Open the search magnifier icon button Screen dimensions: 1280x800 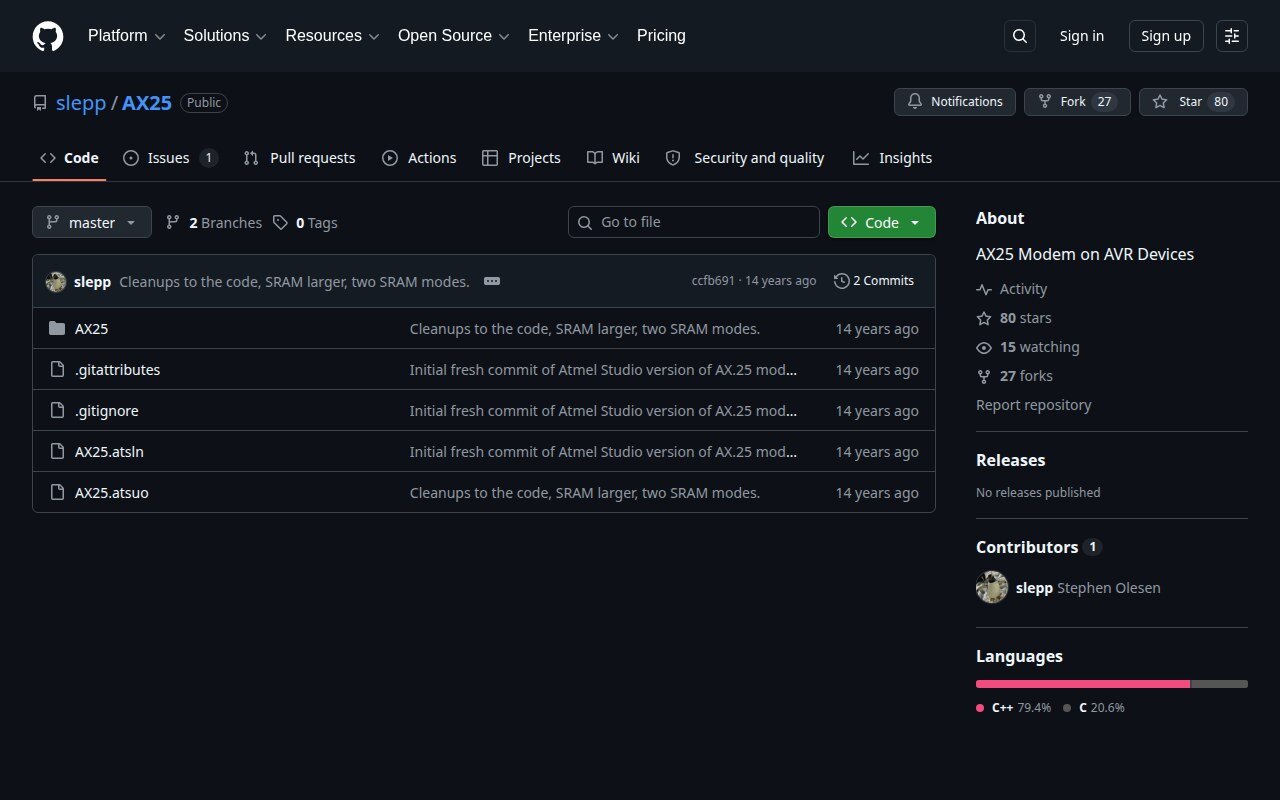[x=1020, y=36]
